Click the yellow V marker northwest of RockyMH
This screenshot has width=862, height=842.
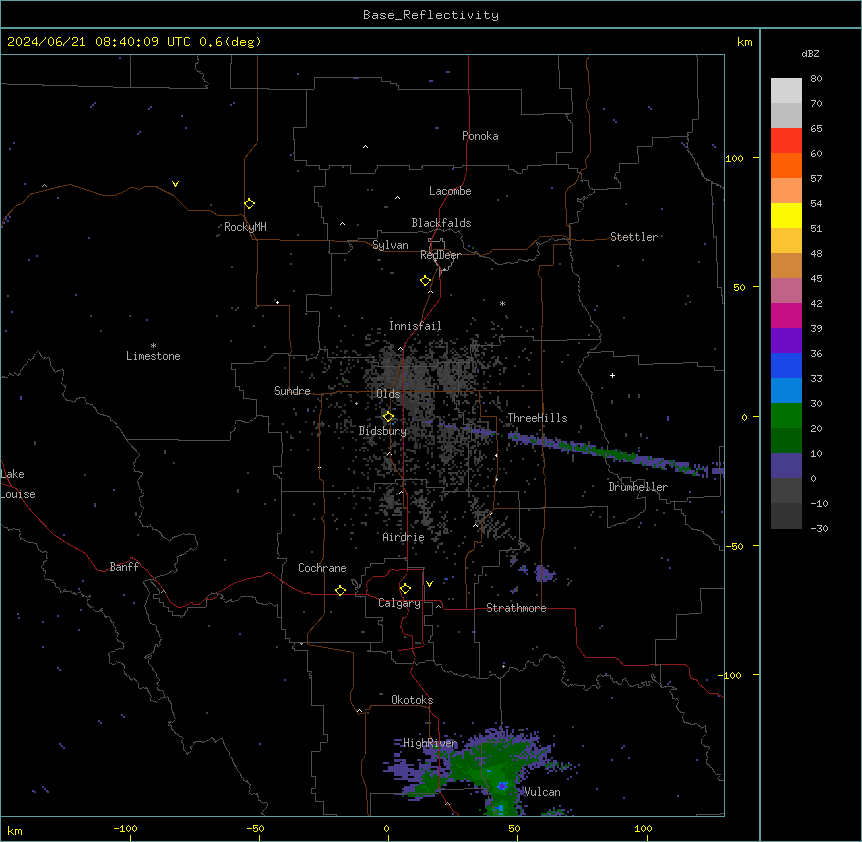[x=175, y=184]
